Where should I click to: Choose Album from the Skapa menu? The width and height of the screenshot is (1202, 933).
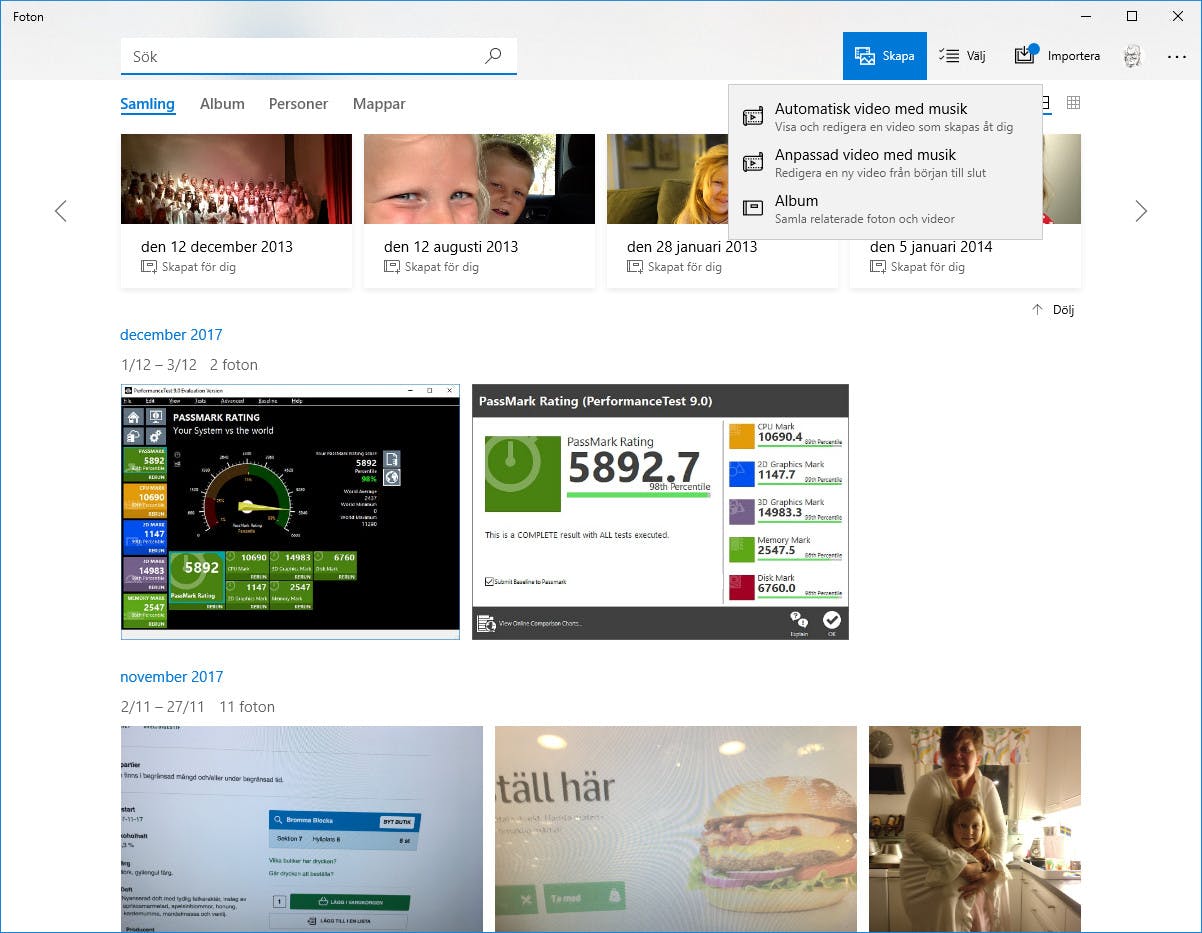tap(885, 208)
